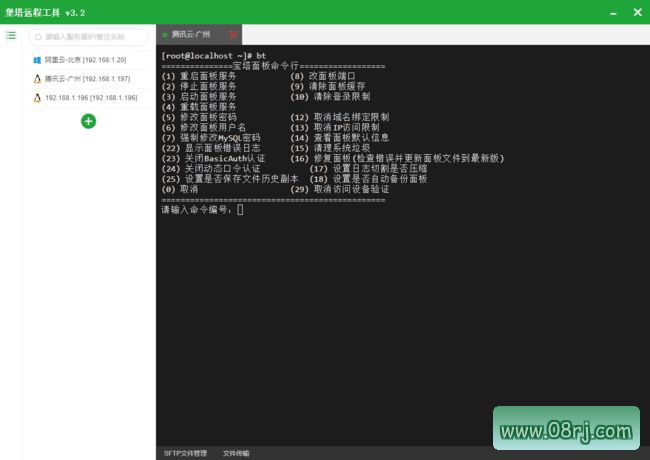
Task: Click terminal line (0) 取消
Action: [x=180, y=189]
